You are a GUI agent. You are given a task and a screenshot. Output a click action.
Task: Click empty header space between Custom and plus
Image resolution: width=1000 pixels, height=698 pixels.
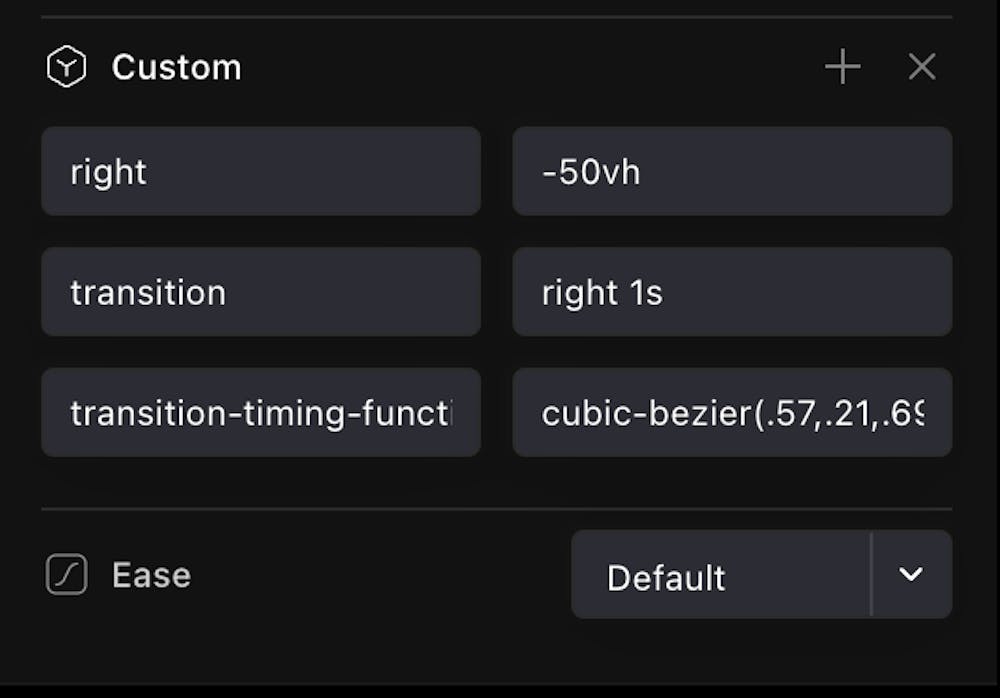(x=530, y=68)
